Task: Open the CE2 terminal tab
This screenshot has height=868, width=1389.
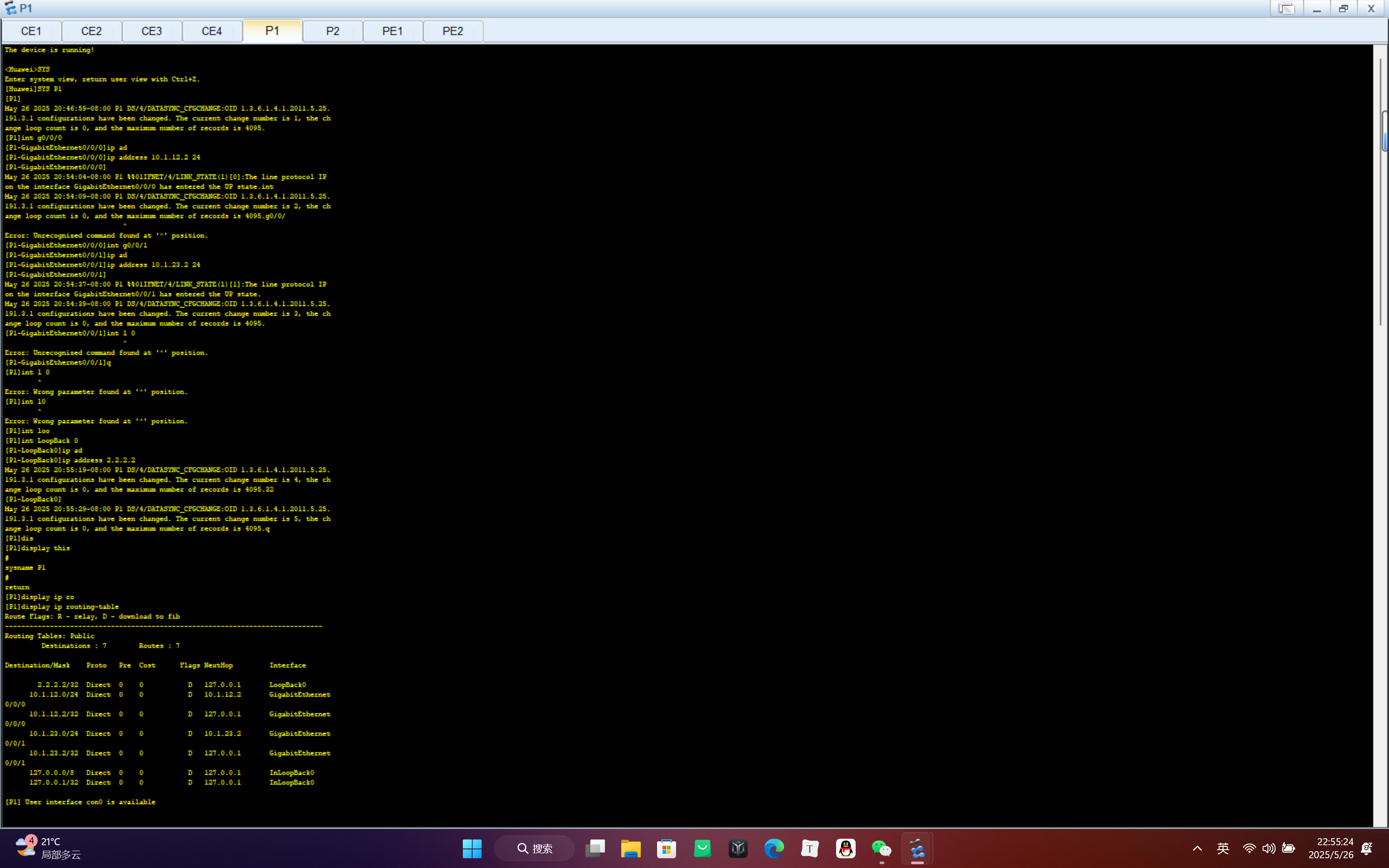Action: point(91,31)
